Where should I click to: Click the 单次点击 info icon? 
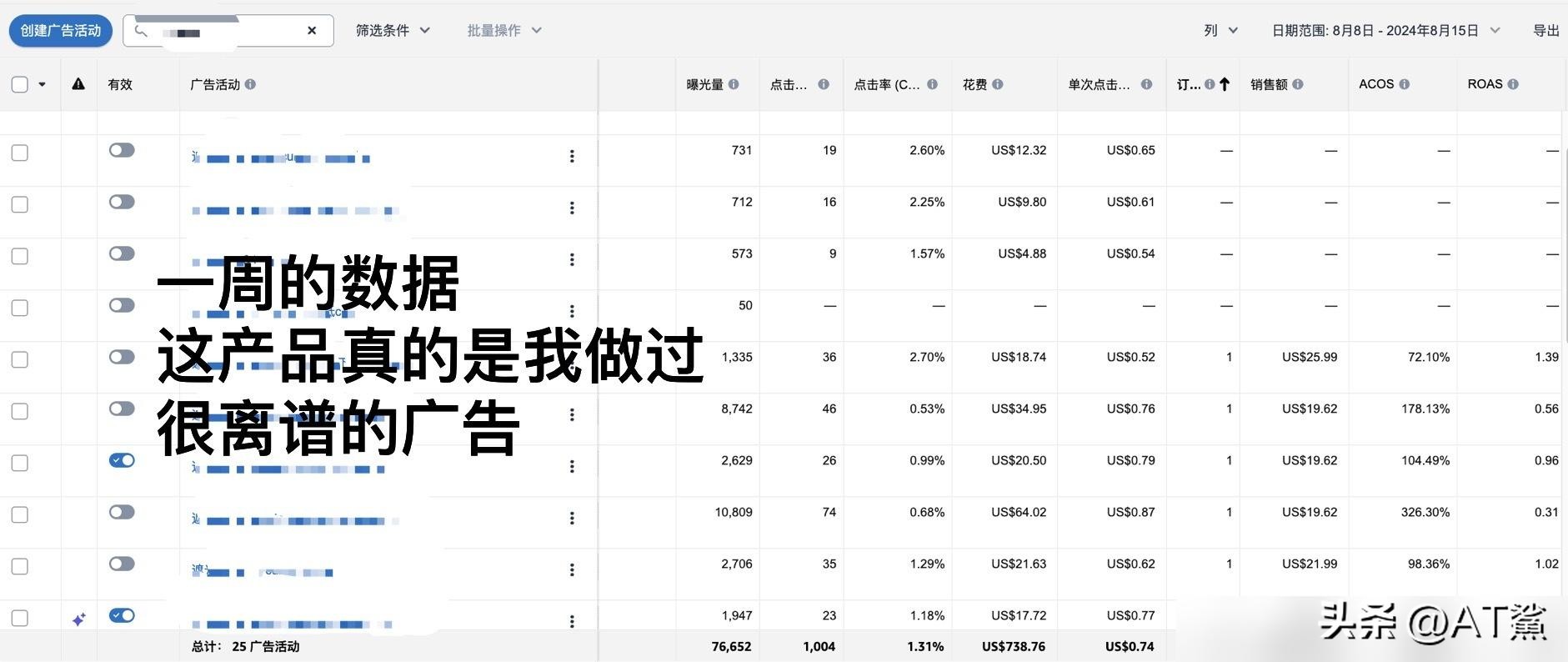1147,84
